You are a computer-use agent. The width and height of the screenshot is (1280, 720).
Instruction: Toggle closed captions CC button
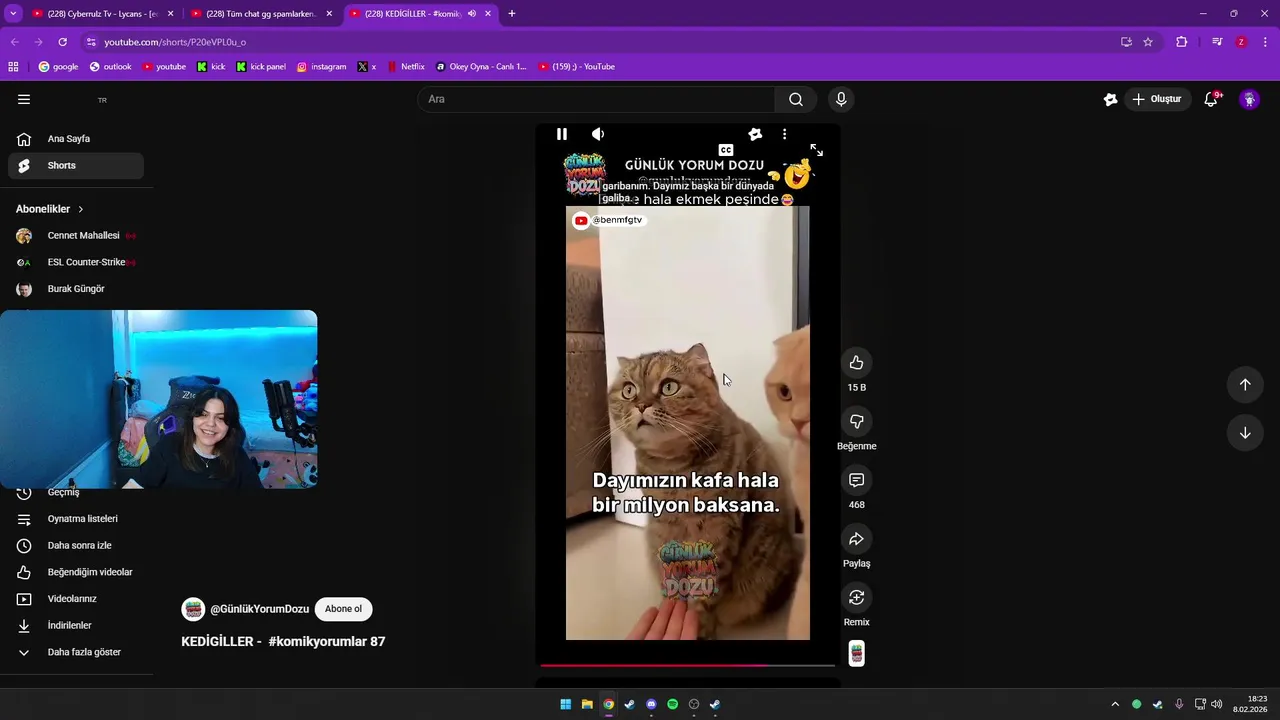click(726, 150)
